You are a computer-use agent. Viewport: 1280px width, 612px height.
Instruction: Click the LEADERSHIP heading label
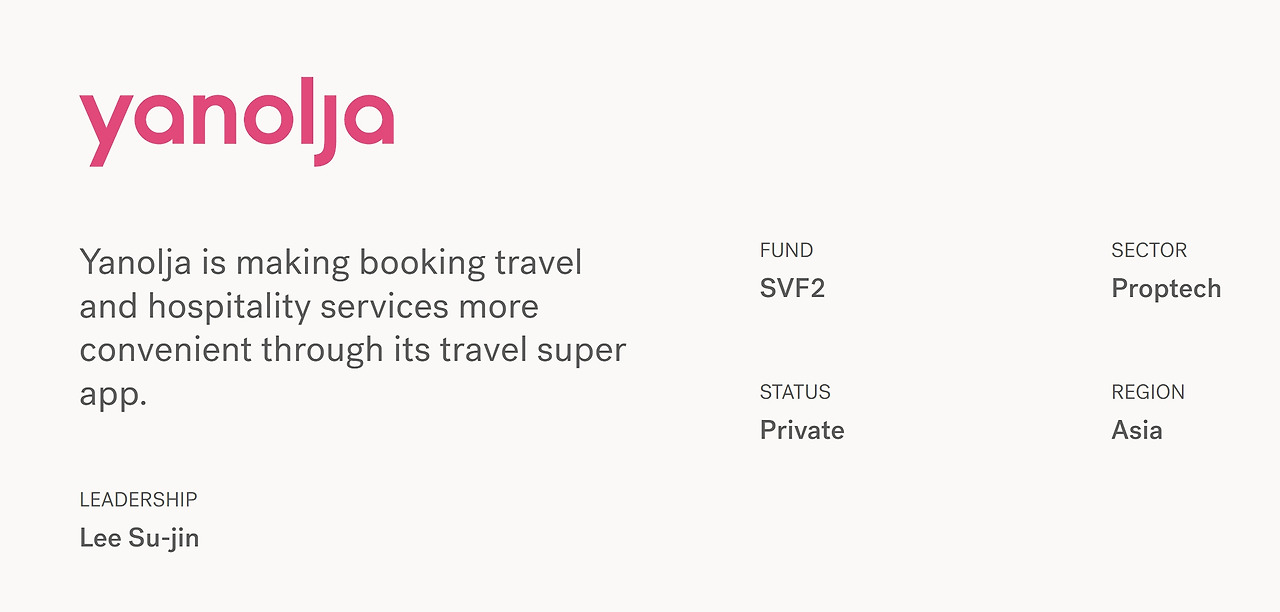[138, 499]
